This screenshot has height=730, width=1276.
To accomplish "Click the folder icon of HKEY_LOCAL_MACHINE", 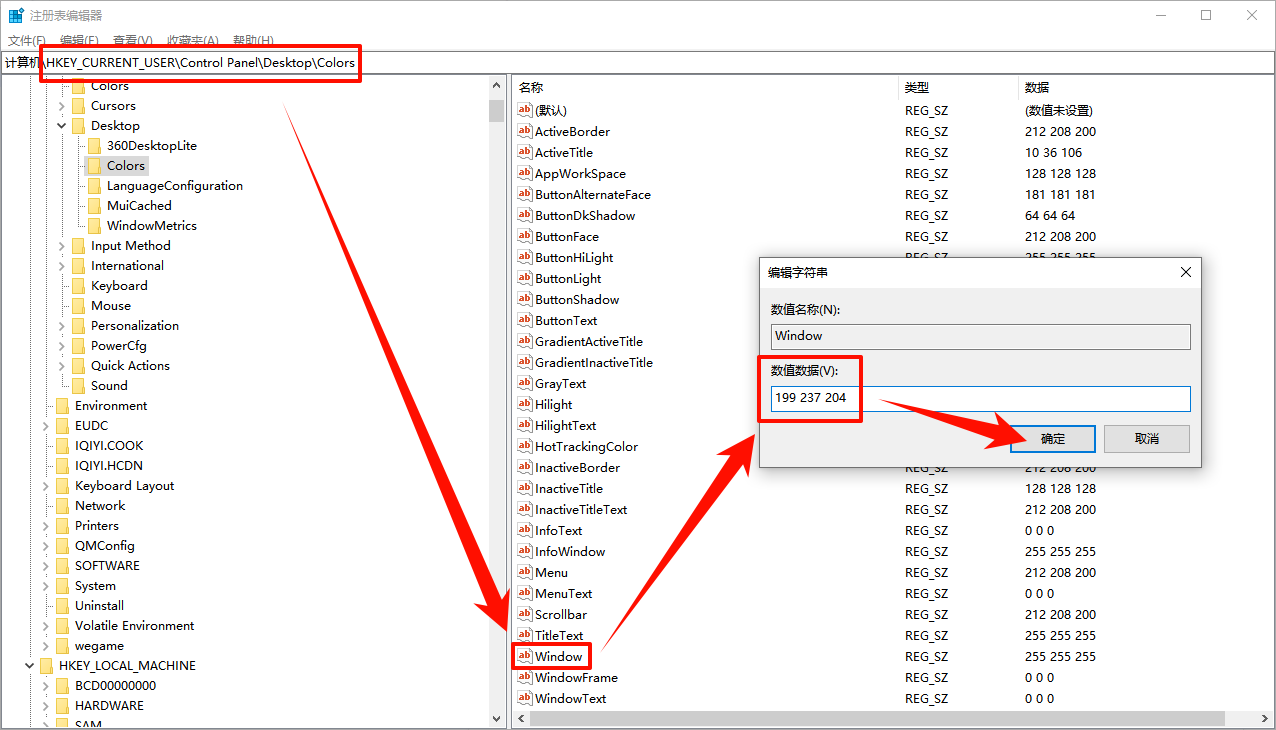I will [x=46, y=665].
